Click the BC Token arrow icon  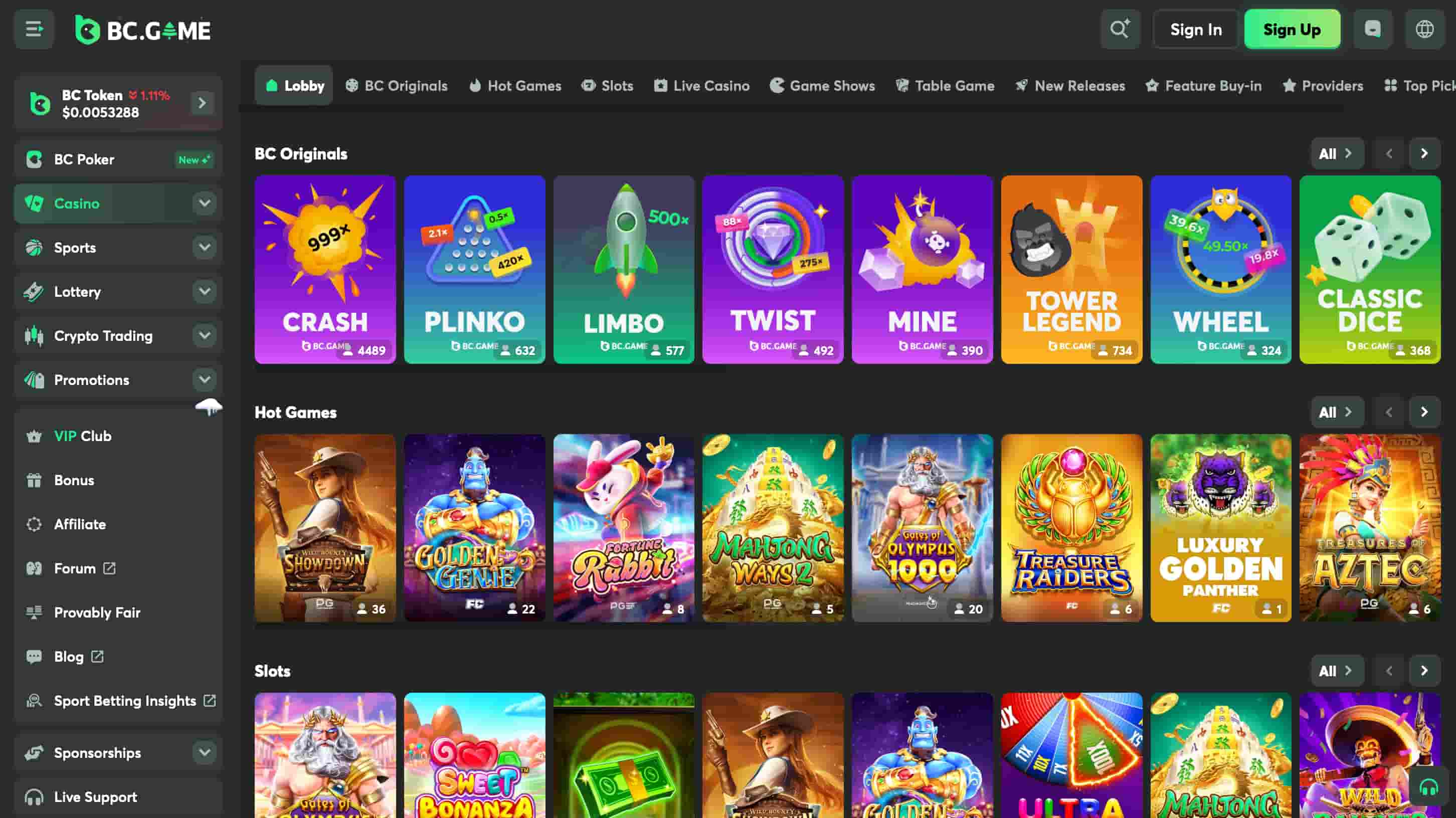pos(203,103)
